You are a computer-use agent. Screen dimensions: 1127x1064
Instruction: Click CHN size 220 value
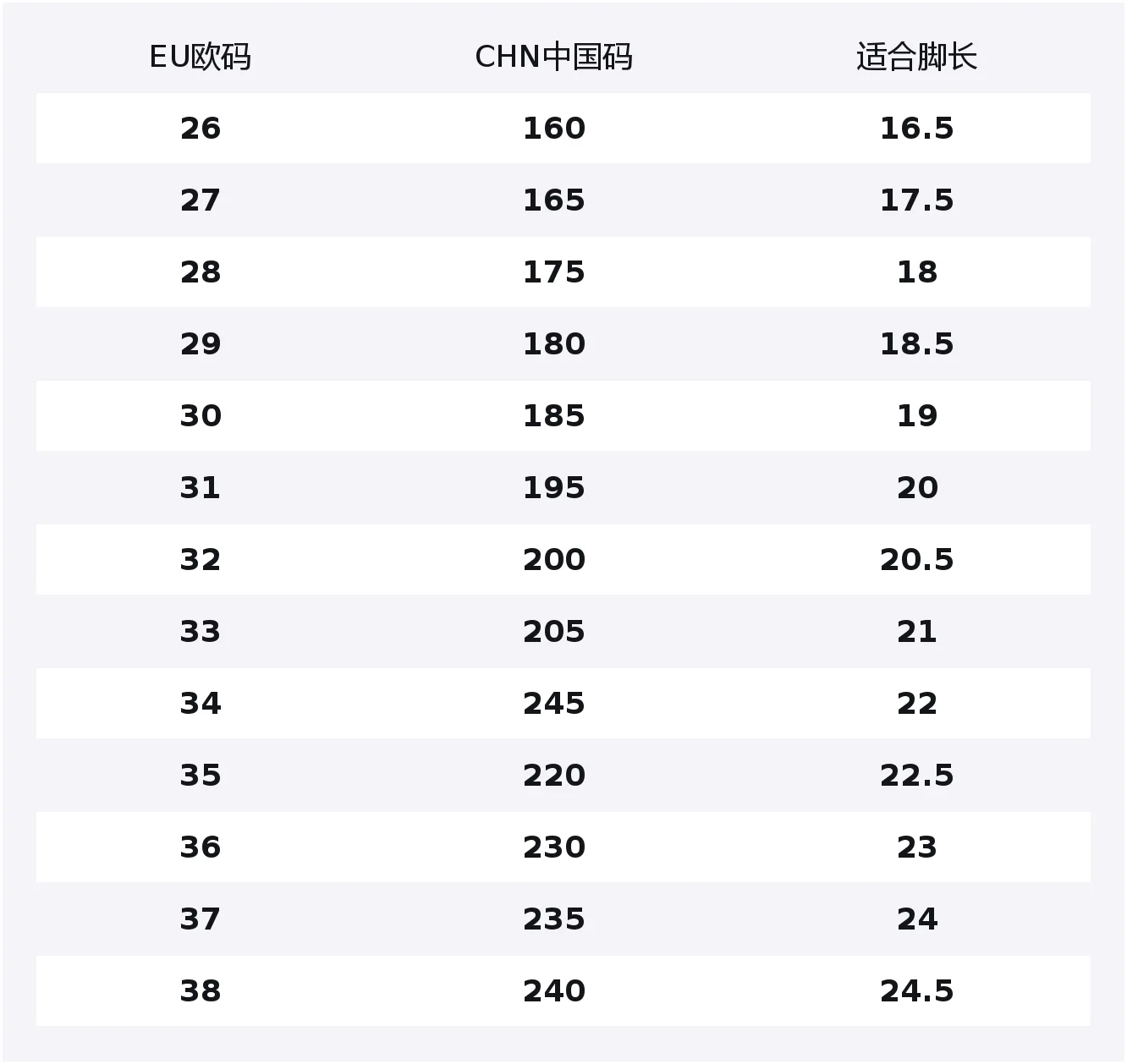coord(554,776)
